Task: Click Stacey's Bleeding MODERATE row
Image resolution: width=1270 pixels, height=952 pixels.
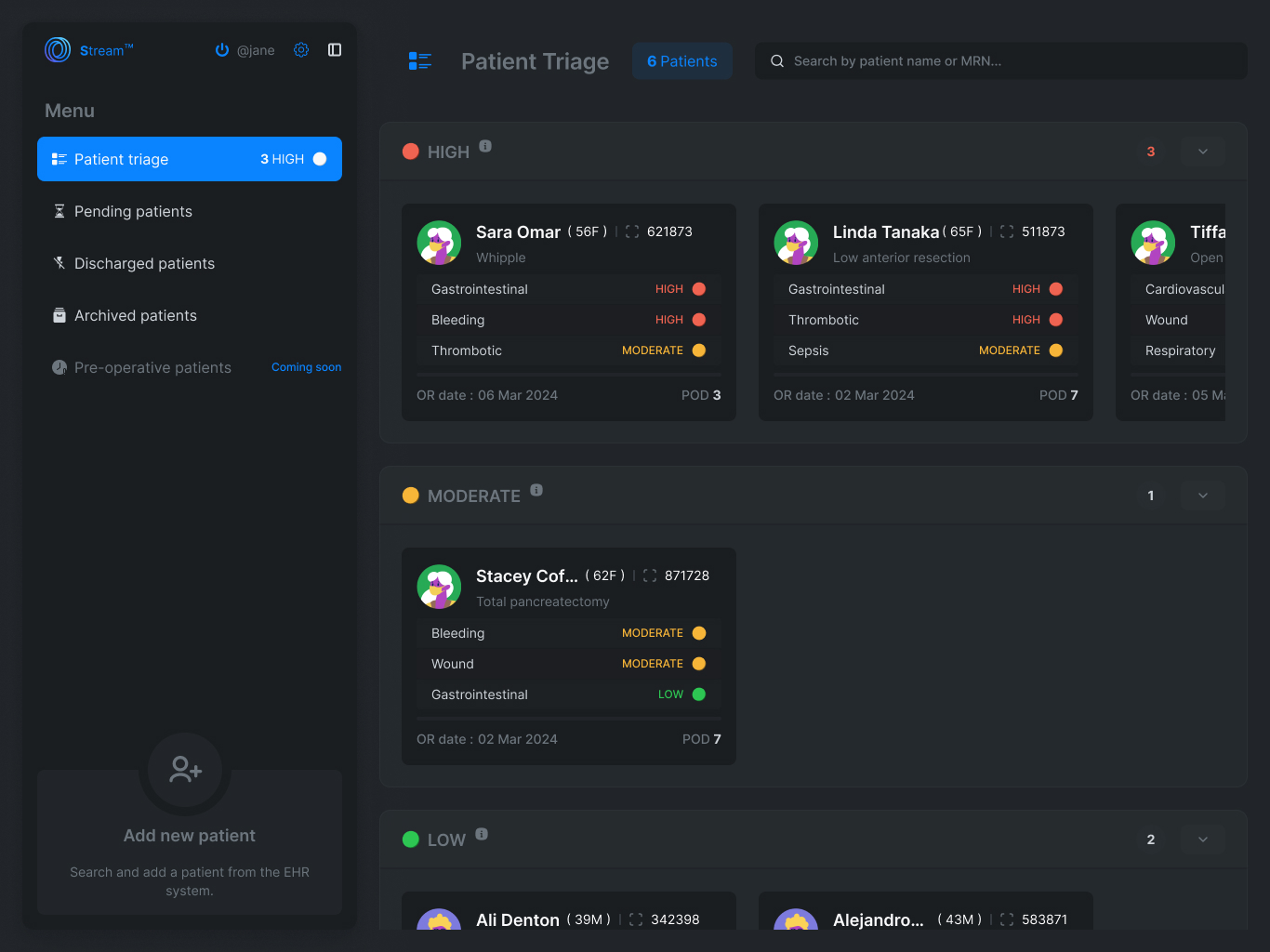Action: click(x=569, y=633)
